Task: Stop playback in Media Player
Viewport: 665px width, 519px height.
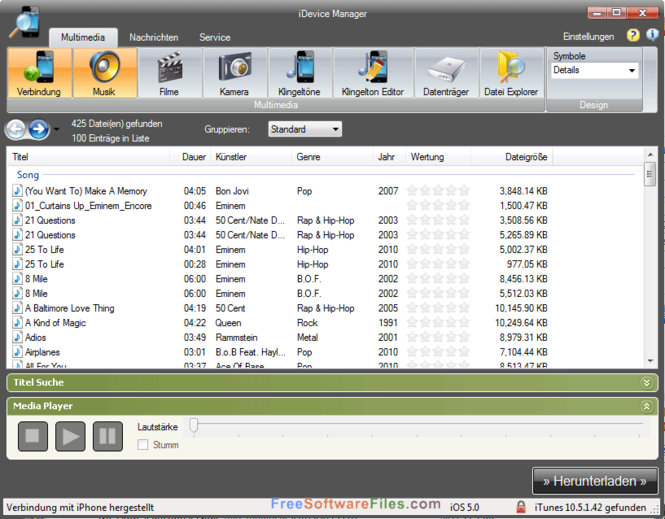Action: click(33, 436)
